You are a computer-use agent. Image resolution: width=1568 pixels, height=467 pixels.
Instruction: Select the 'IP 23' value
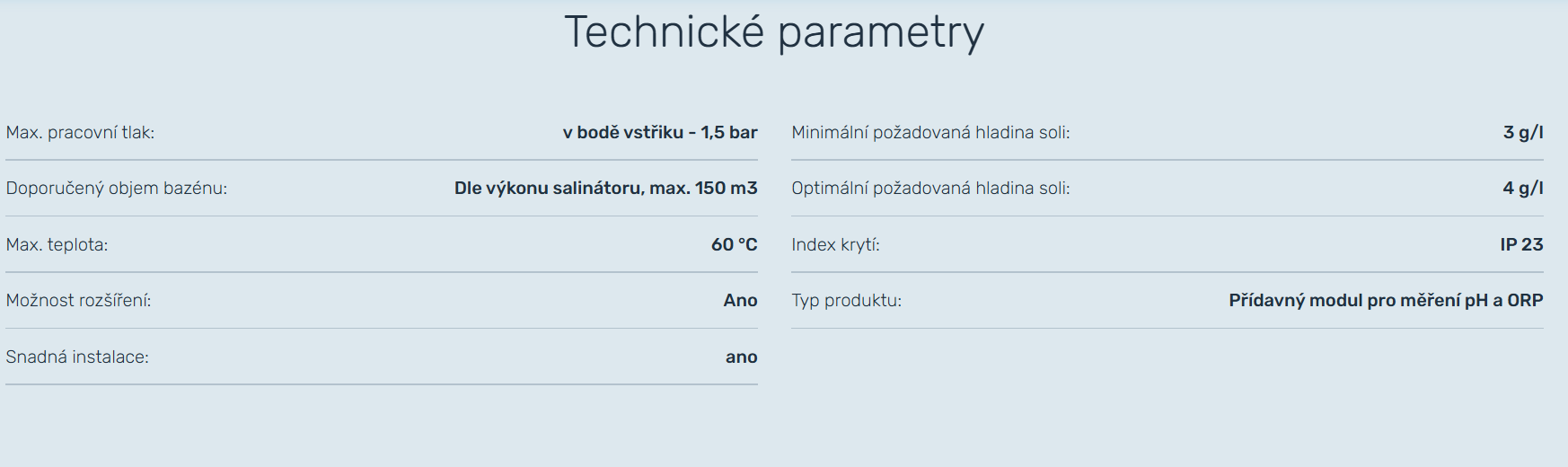(x=1521, y=245)
